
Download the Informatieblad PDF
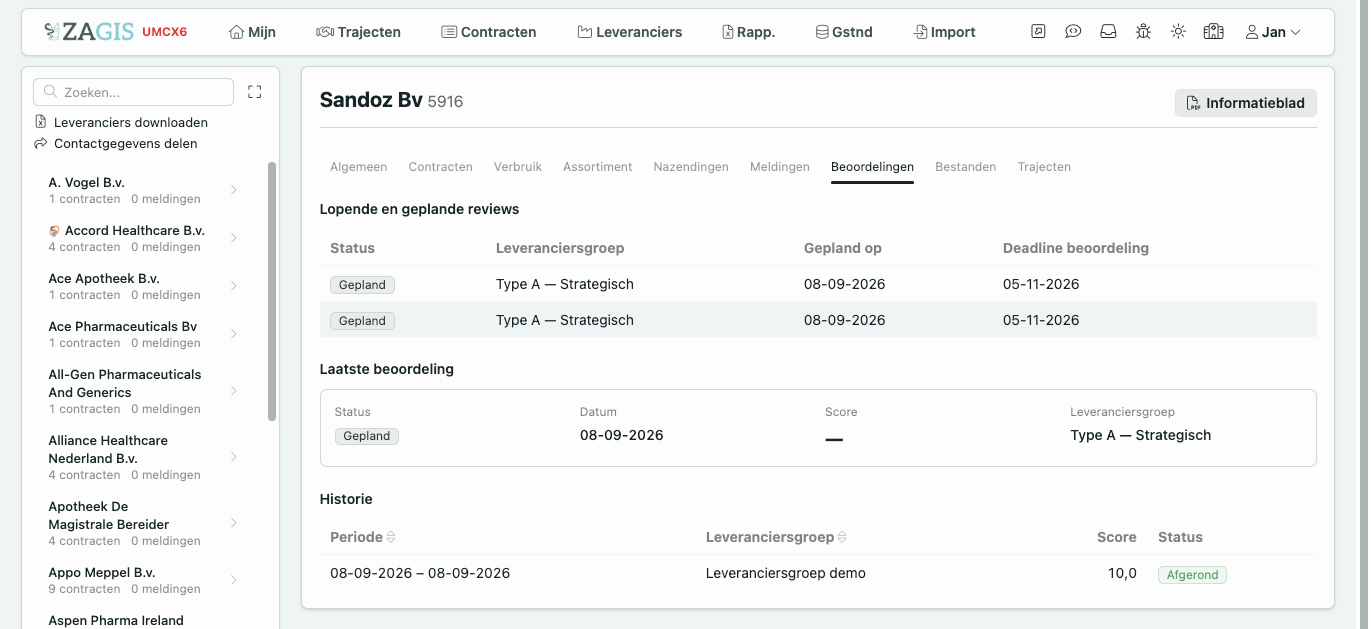click(1245, 103)
